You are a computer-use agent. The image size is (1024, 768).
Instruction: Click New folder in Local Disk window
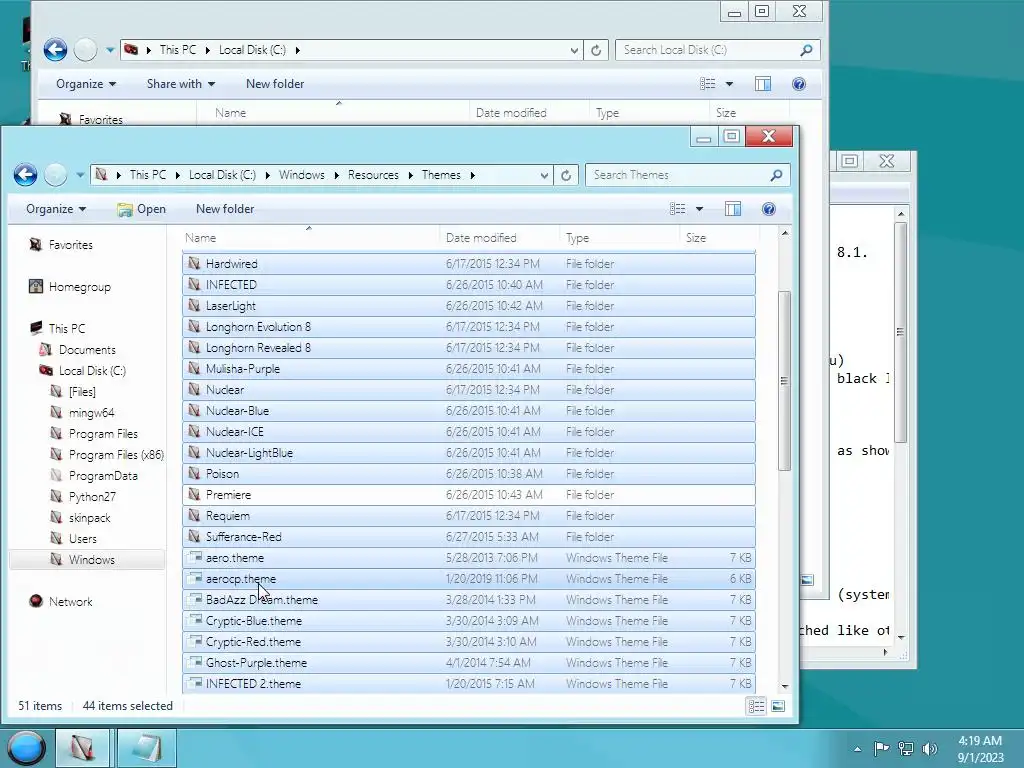[x=275, y=84]
